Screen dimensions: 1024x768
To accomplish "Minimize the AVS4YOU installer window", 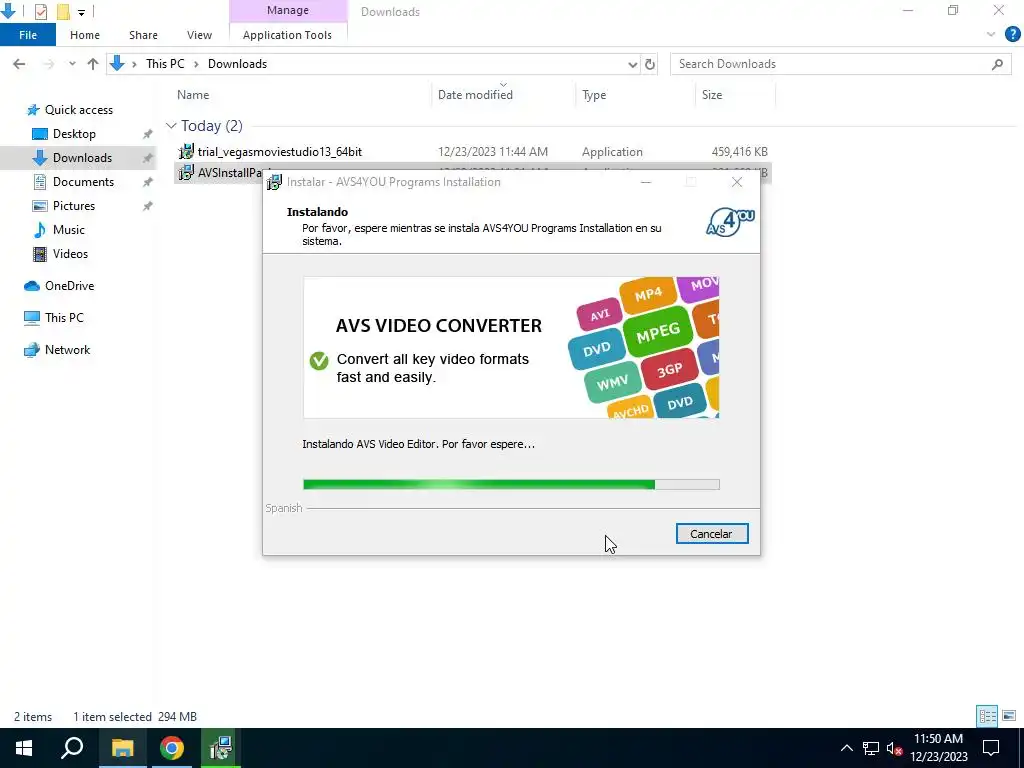I will [646, 182].
